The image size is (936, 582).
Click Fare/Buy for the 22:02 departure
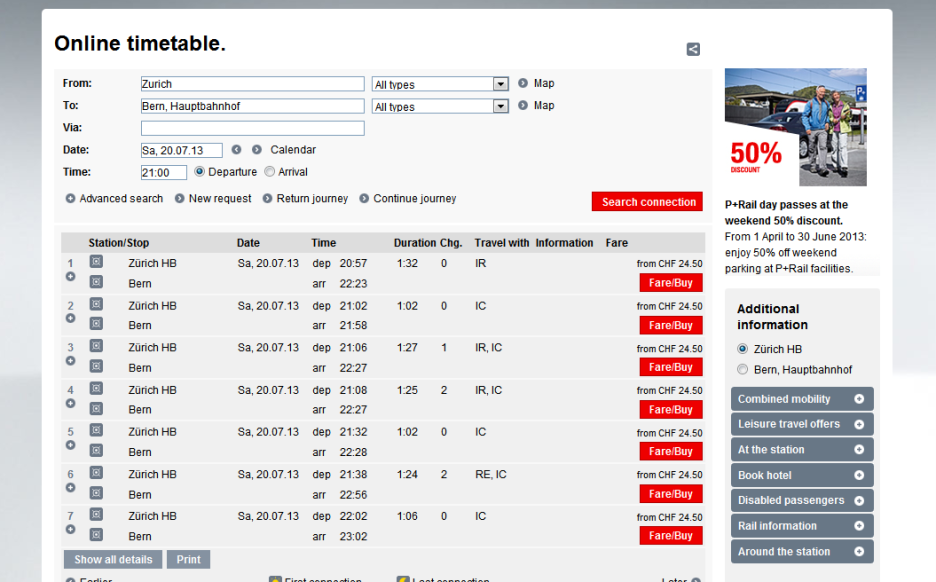pos(671,535)
